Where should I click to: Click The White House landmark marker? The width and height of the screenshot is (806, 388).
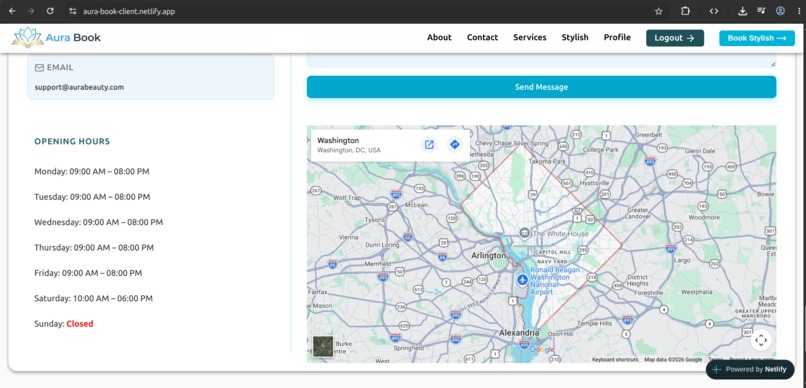[524, 233]
